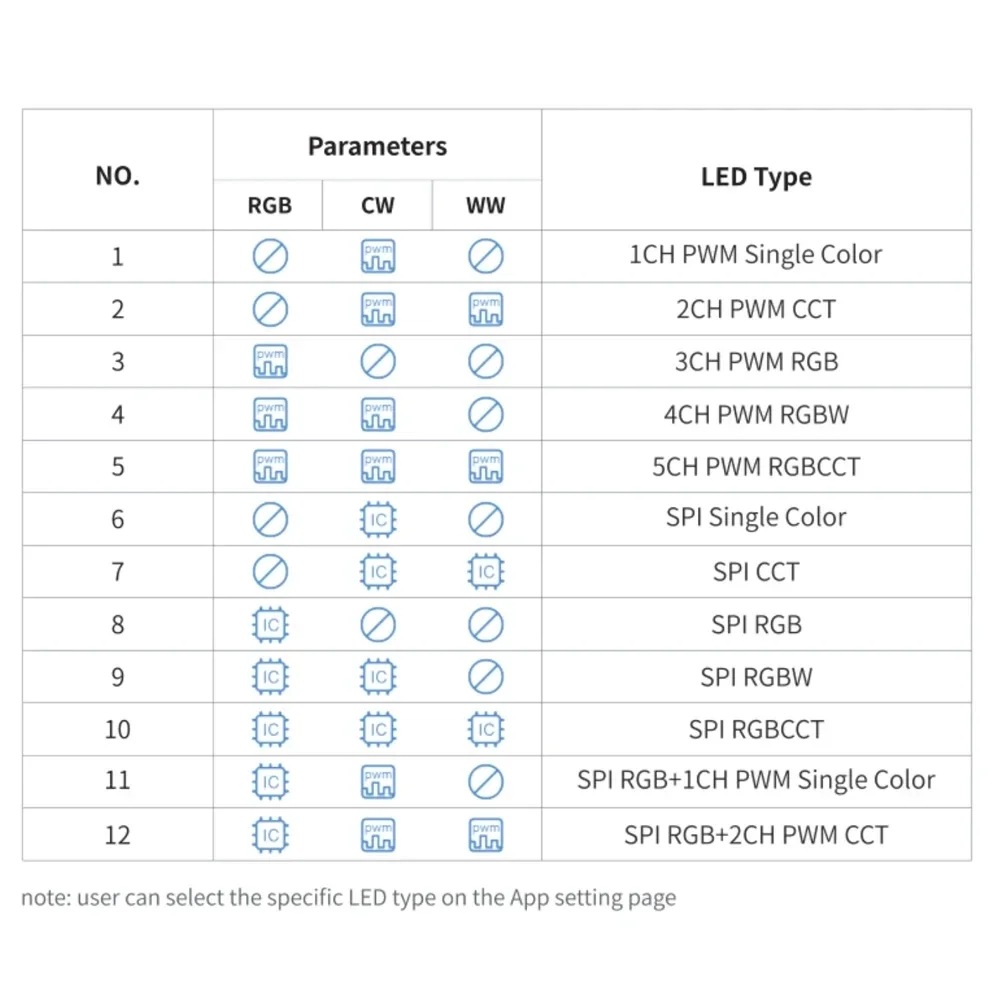This screenshot has width=1000, height=1000.
Task: Click the IC chip icon in row 6 CW column
Action: click(x=378, y=519)
